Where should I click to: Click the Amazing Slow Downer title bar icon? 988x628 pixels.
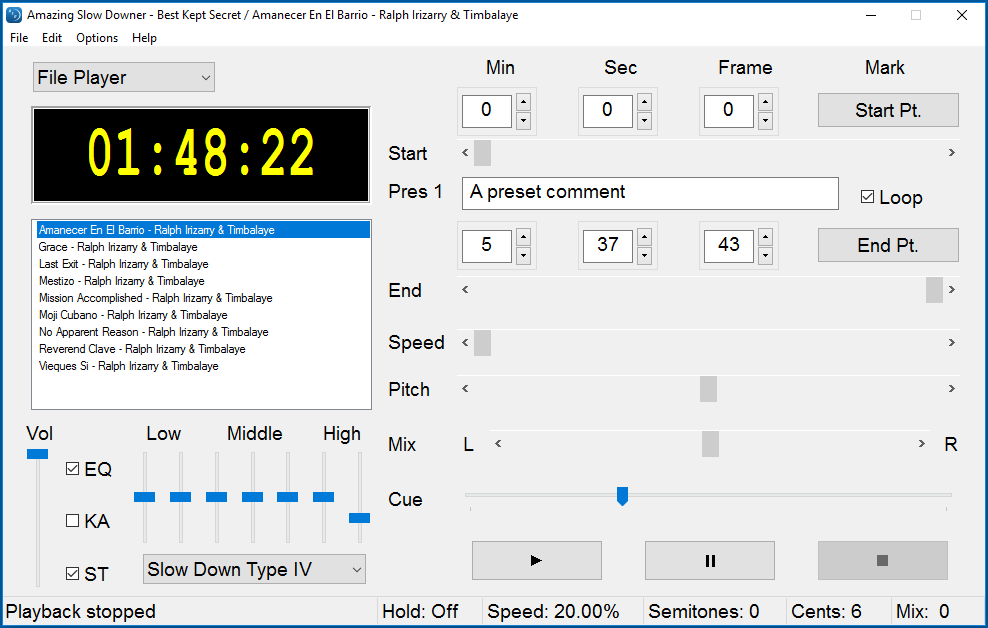[14, 14]
